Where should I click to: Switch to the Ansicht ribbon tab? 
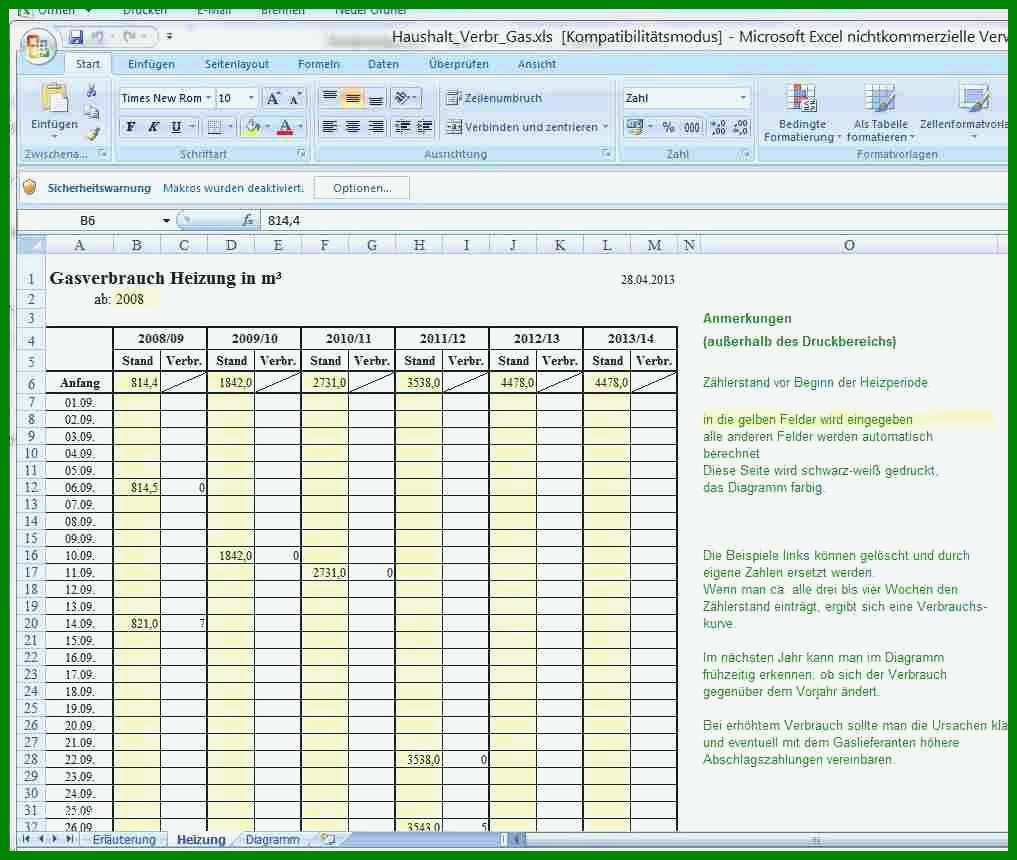point(536,64)
